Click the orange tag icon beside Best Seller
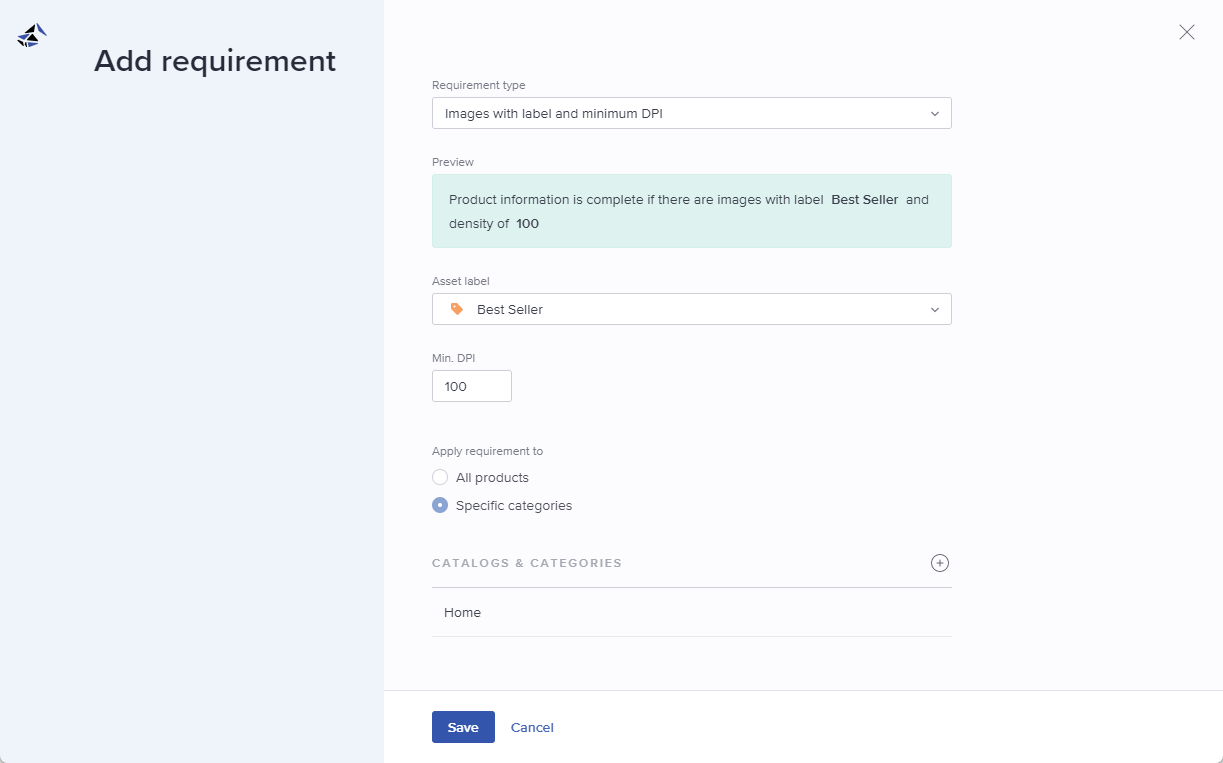 click(x=456, y=309)
